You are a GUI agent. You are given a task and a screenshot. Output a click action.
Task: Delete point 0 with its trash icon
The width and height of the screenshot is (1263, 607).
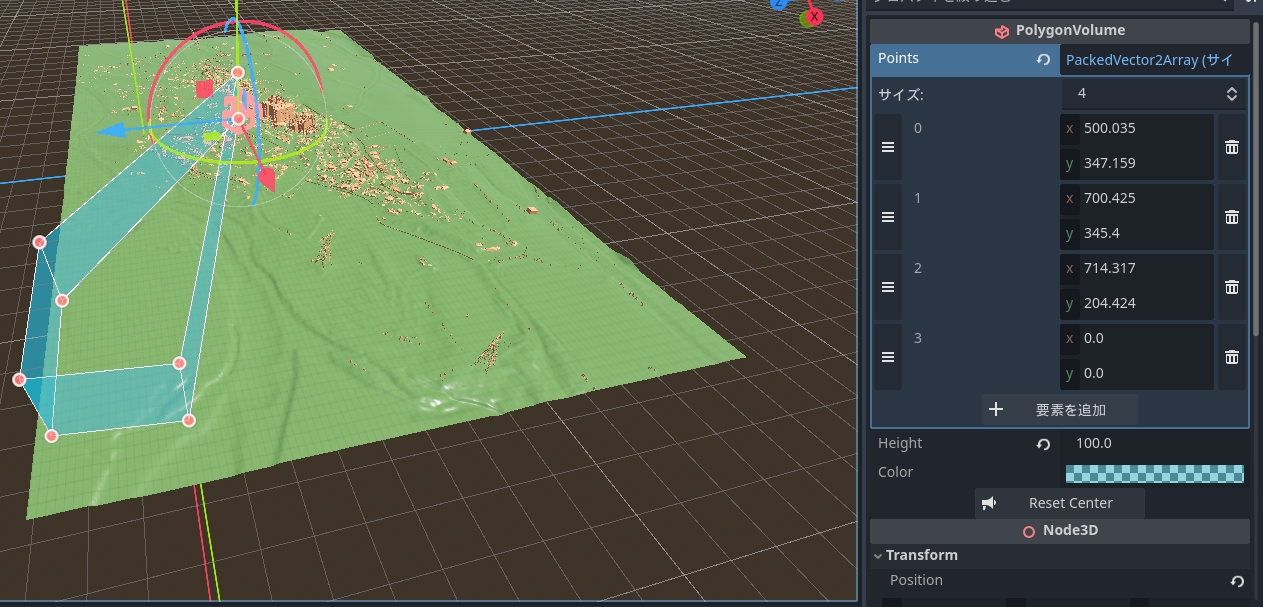1231,147
